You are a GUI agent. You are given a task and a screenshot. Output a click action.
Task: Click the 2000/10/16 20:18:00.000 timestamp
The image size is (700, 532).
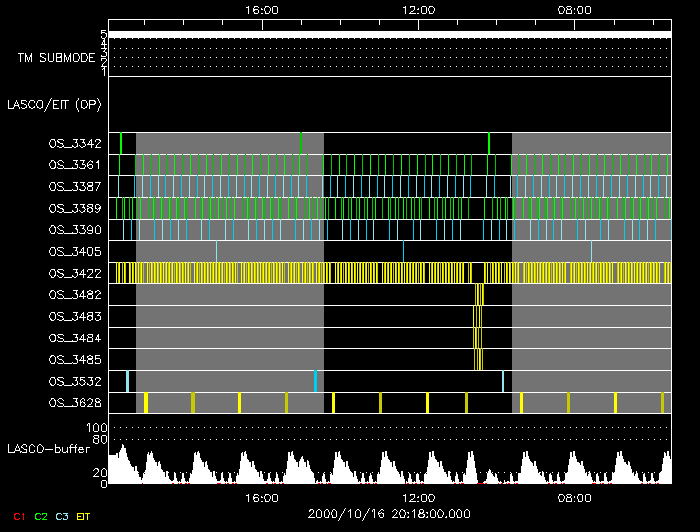pyautogui.click(x=389, y=513)
